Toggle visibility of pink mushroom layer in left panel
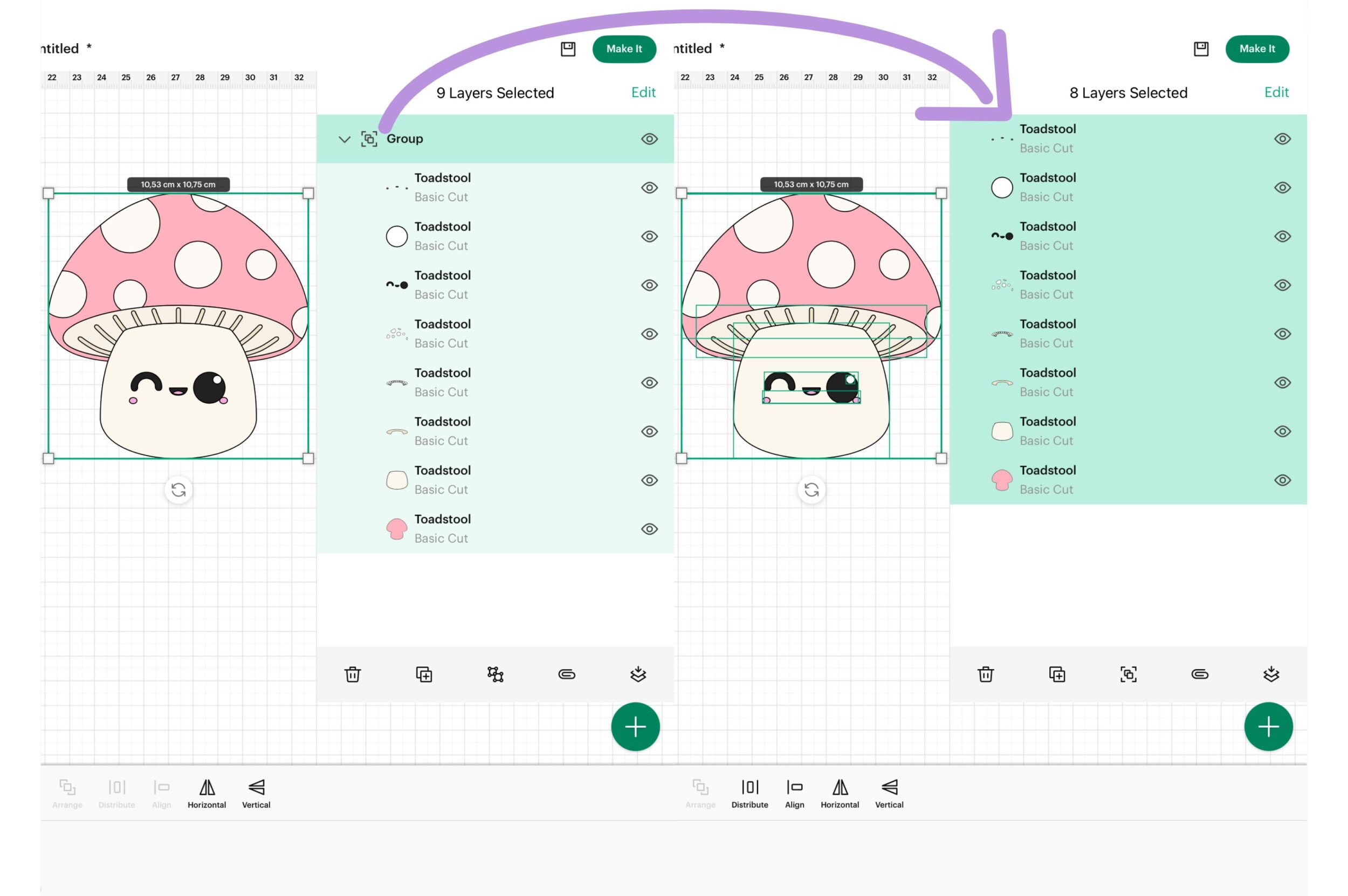Screen dimensions: 1348x896 pyautogui.click(x=649, y=529)
